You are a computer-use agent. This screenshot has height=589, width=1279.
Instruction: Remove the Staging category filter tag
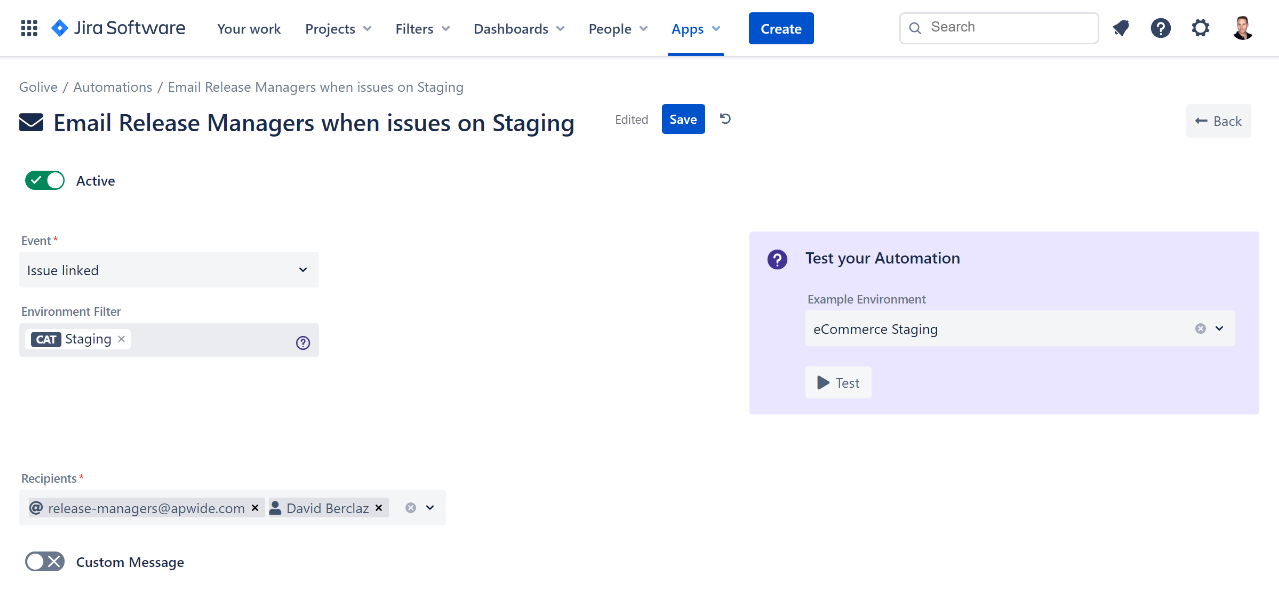tap(122, 339)
